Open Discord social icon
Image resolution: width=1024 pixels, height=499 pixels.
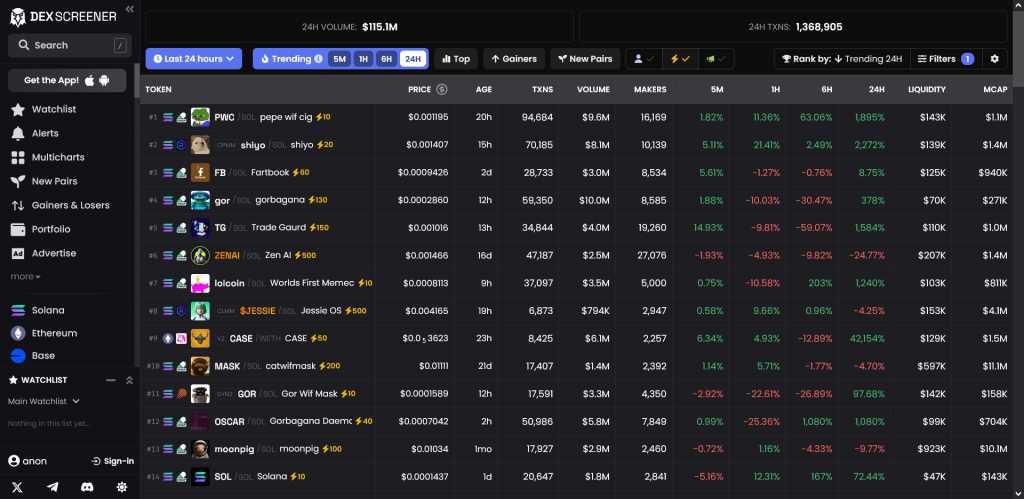[87, 487]
